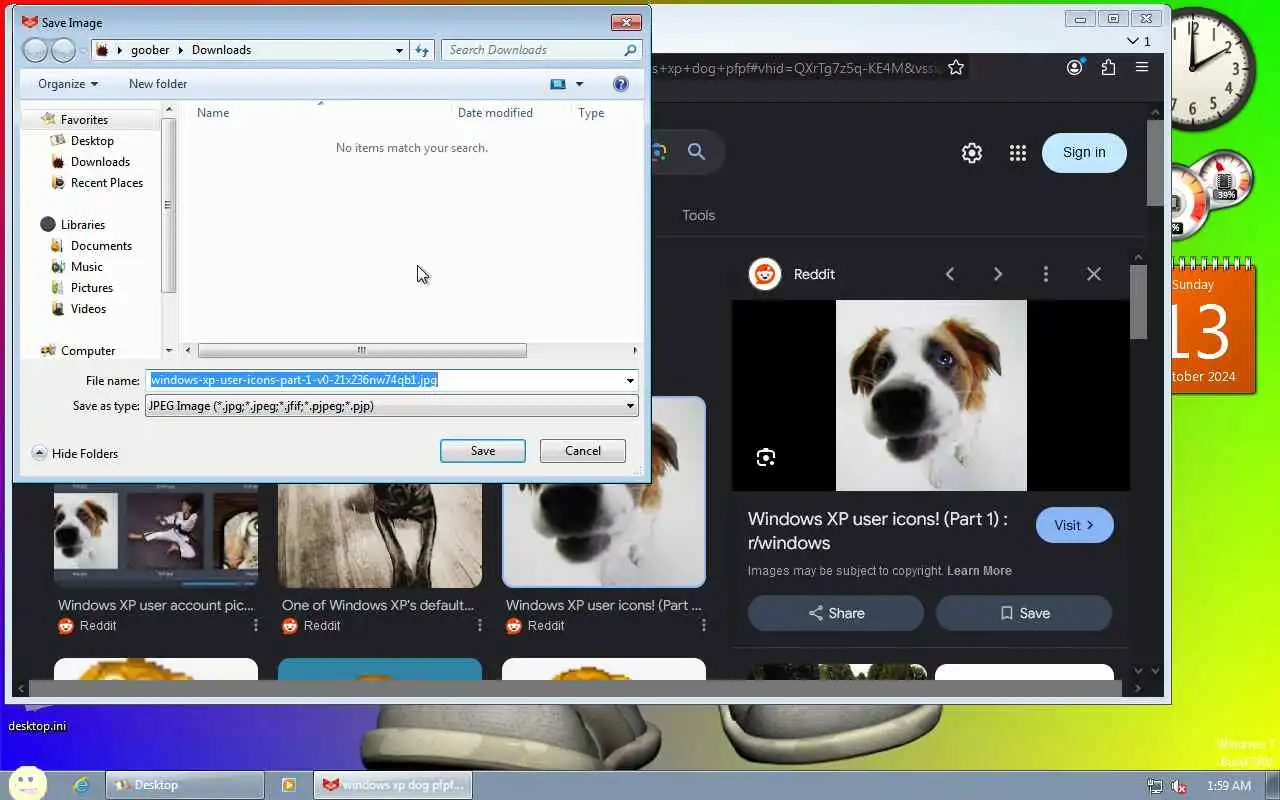Click Visit button for Reddit result
The image size is (1280, 800).
pyautogui.click(x=1074, y=525)
